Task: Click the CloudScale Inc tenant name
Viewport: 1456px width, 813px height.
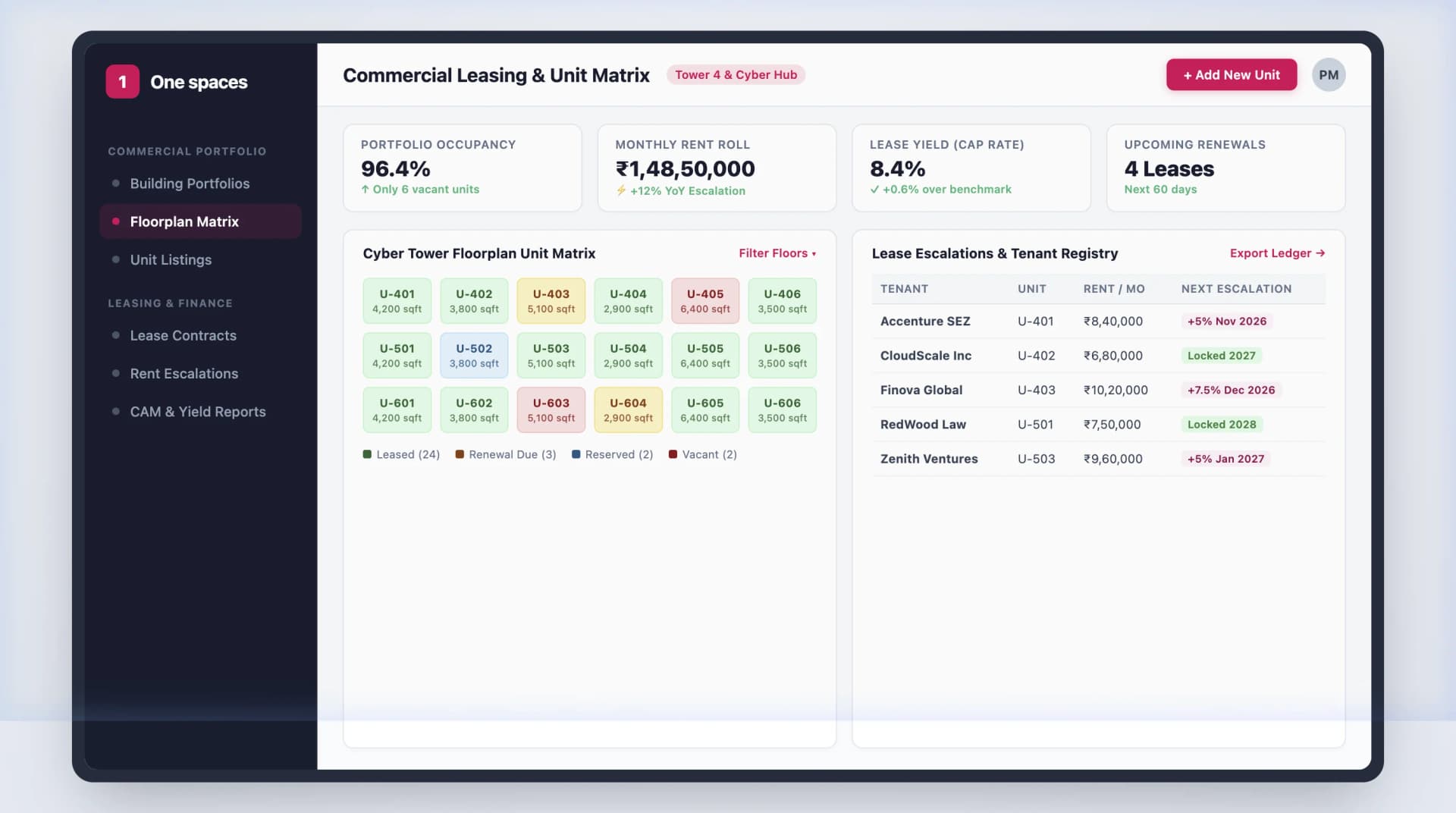Action: click(x=925, y=356)
